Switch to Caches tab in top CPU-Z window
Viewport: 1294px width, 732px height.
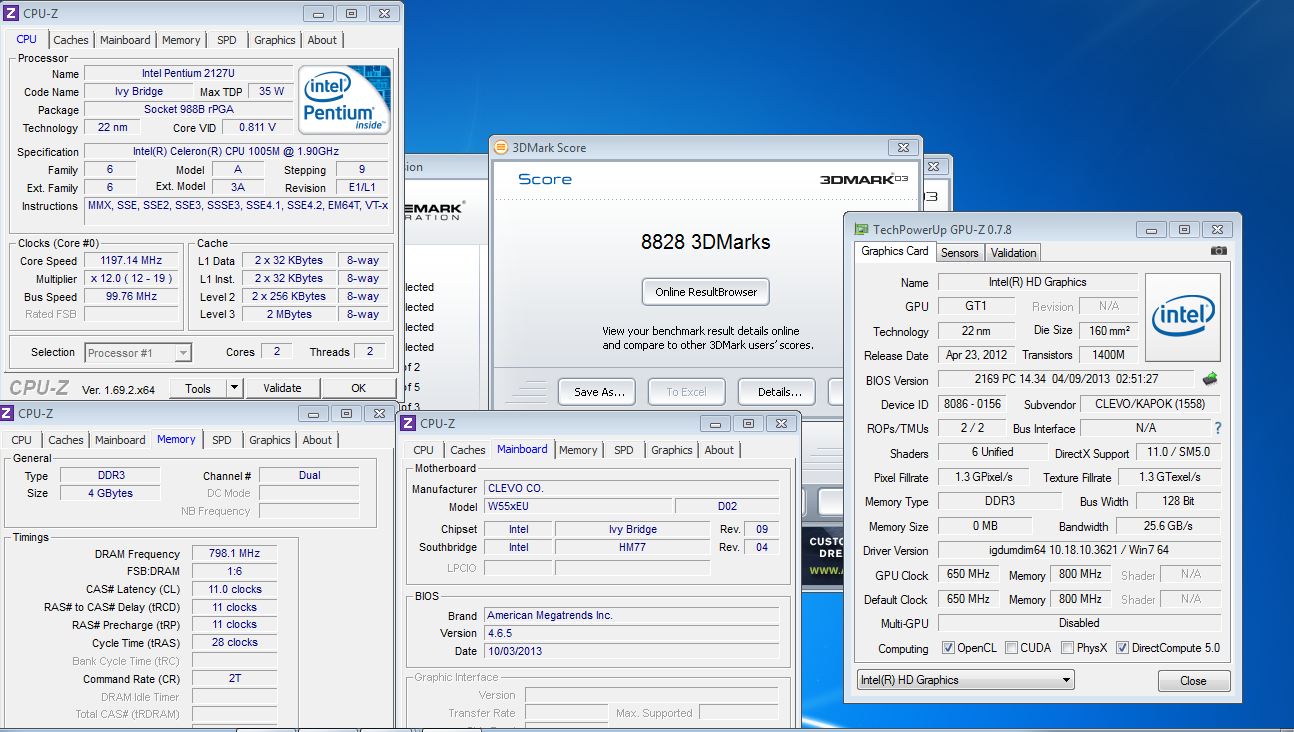(71, 40)
